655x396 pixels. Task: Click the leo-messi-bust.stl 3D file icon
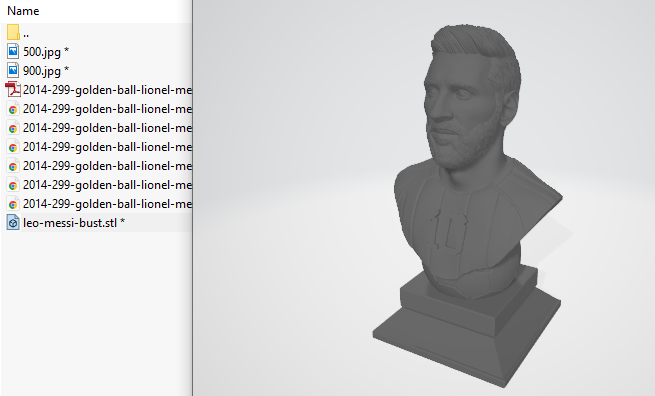[13, 223]
